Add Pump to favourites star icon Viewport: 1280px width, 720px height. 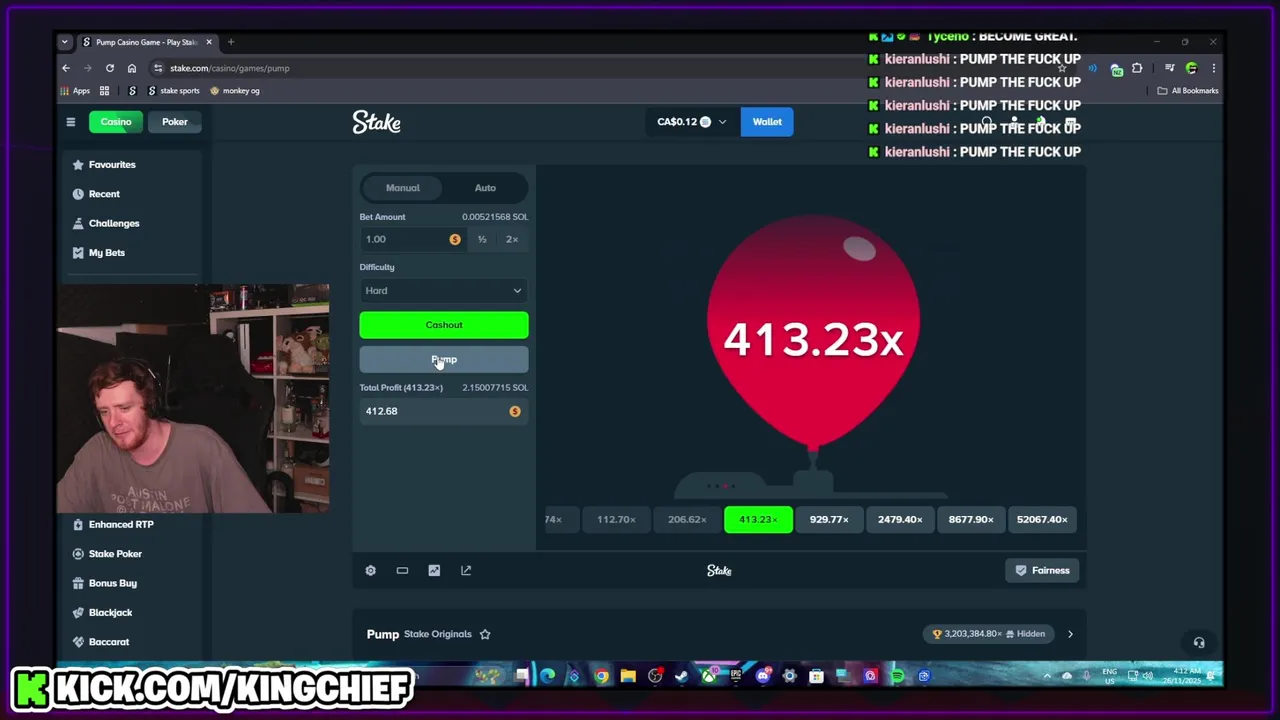(x=485, y=634)
